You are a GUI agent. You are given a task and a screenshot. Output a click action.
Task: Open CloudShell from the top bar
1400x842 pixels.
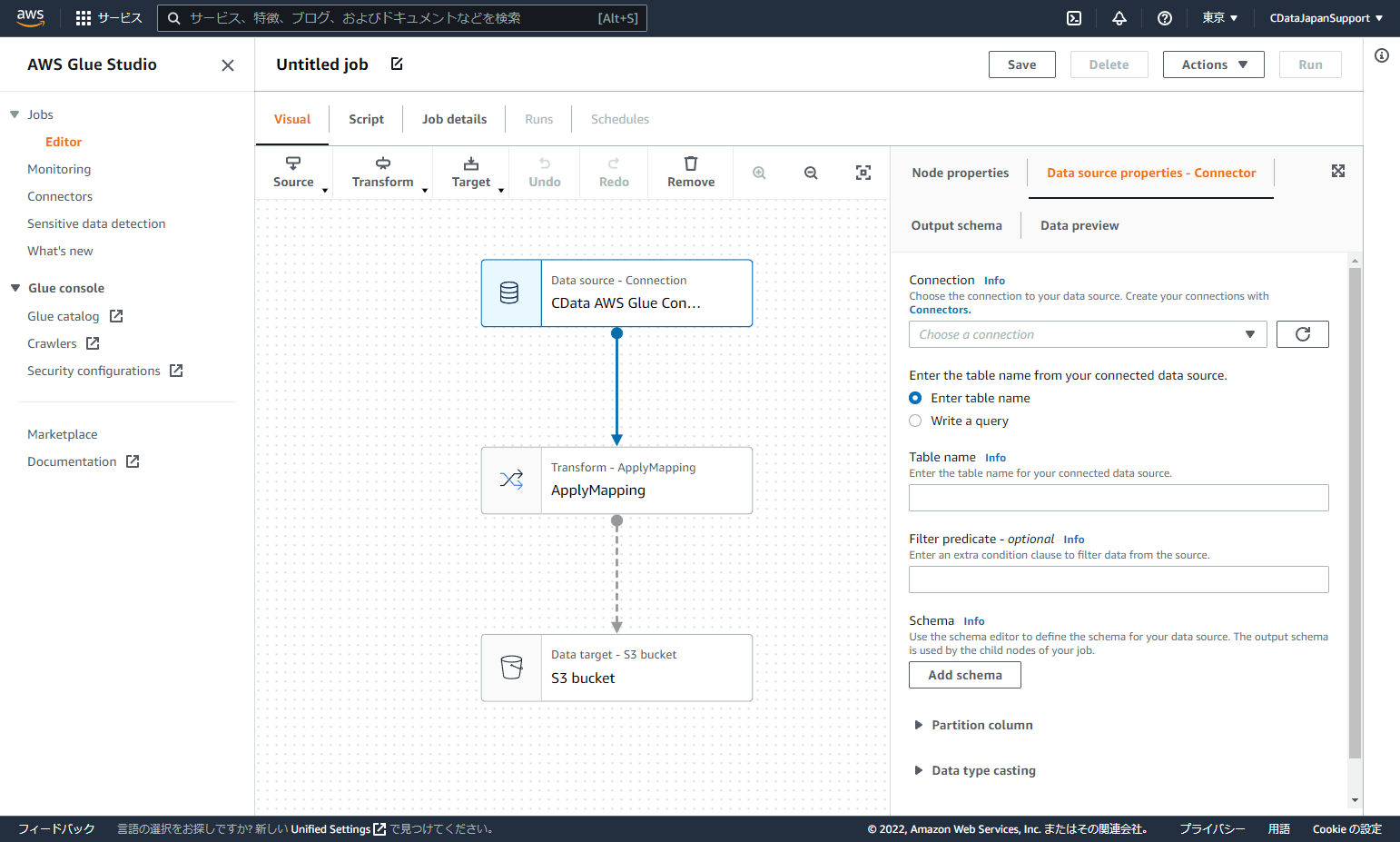click(1073, 17)
